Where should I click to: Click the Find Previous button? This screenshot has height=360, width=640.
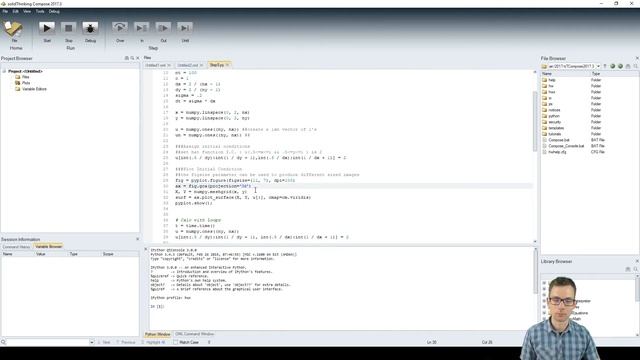pyautogui.click(x=126, y=342)
